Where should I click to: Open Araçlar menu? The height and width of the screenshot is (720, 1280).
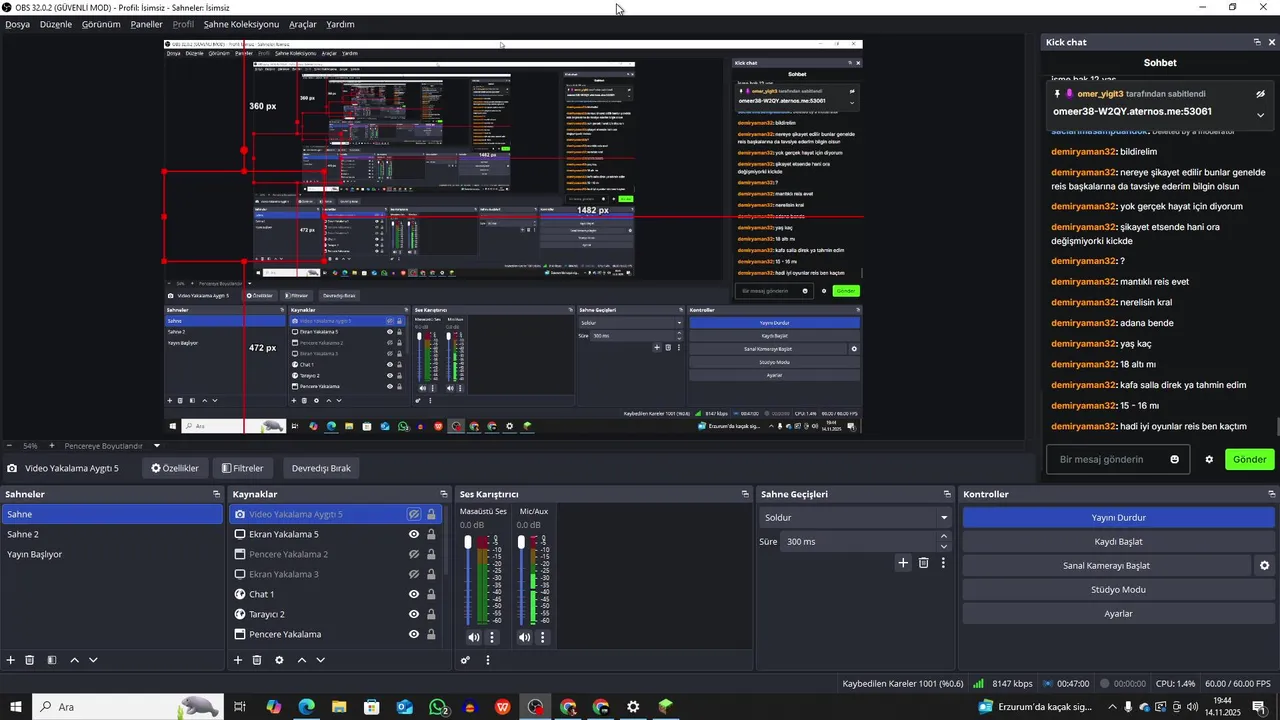(x=303, y=24)
